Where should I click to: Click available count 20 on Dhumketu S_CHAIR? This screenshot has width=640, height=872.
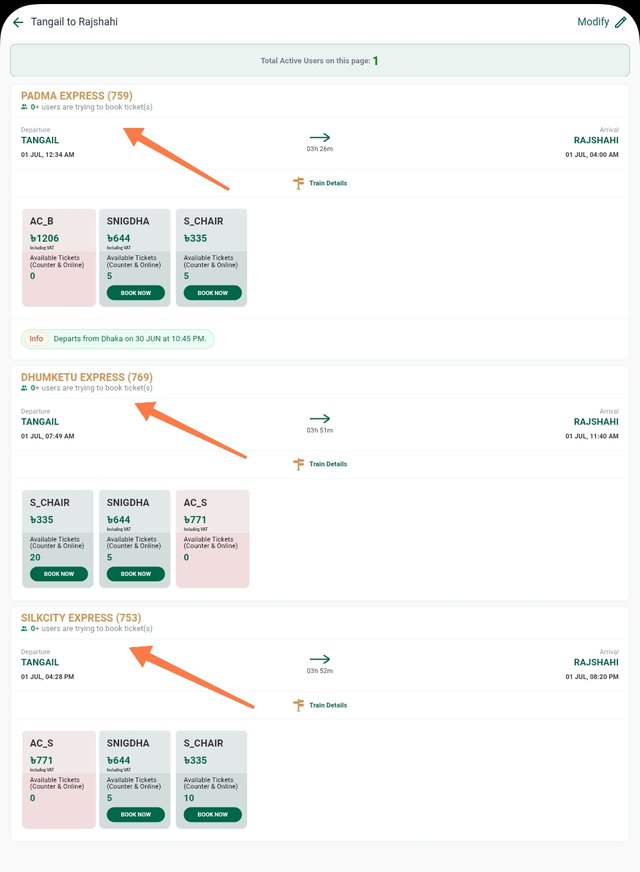(35, 557)
